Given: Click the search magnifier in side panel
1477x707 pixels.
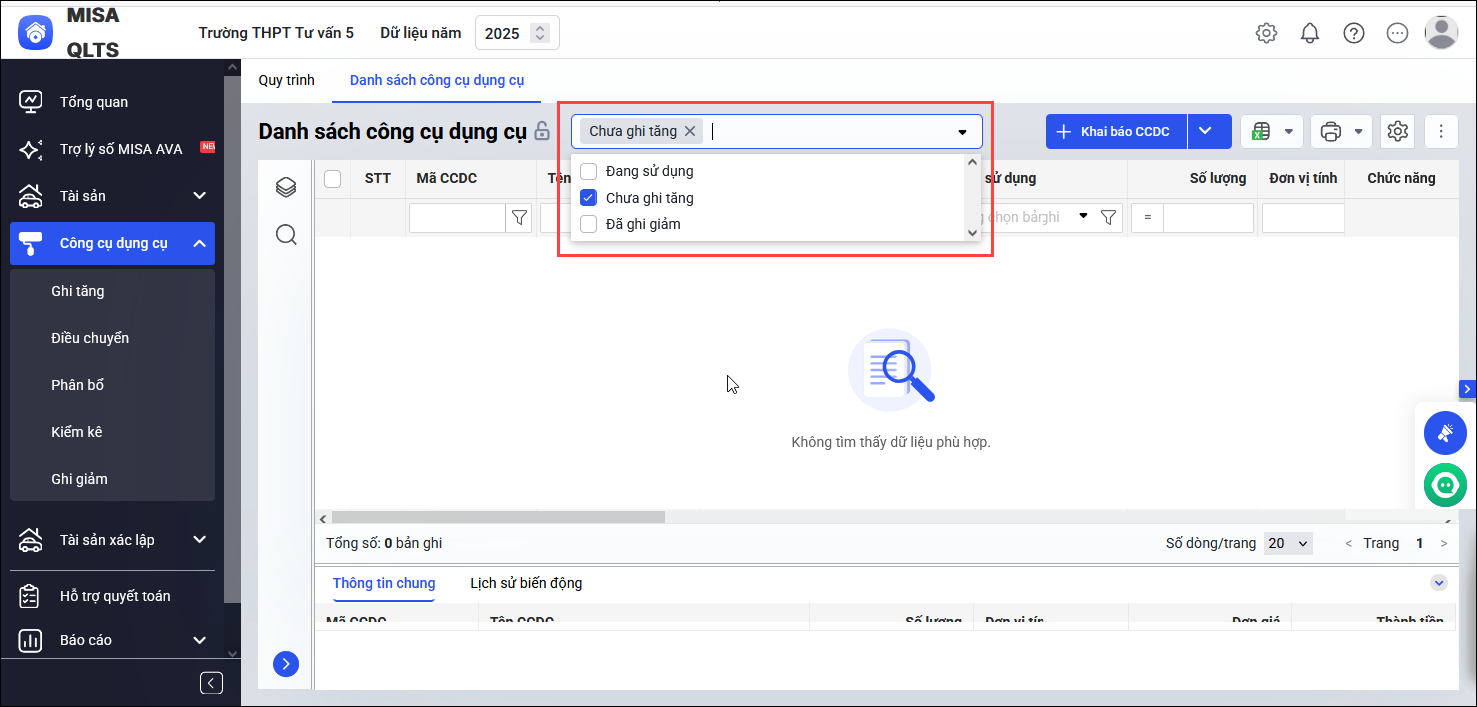Looking at the screenshot, I should pyautogui.click(x=286, y=235).
